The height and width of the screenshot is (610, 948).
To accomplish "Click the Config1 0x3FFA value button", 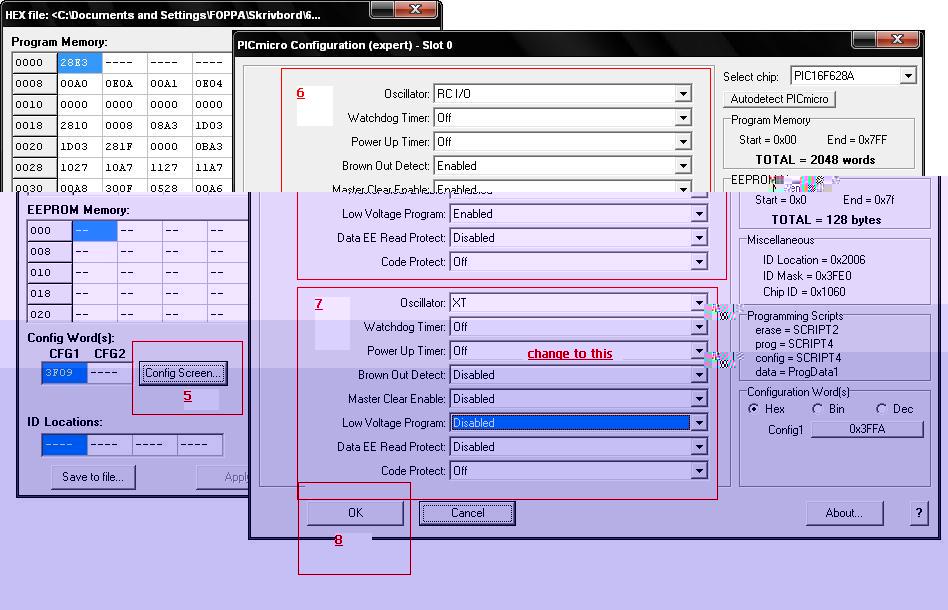I will (867, 429).
